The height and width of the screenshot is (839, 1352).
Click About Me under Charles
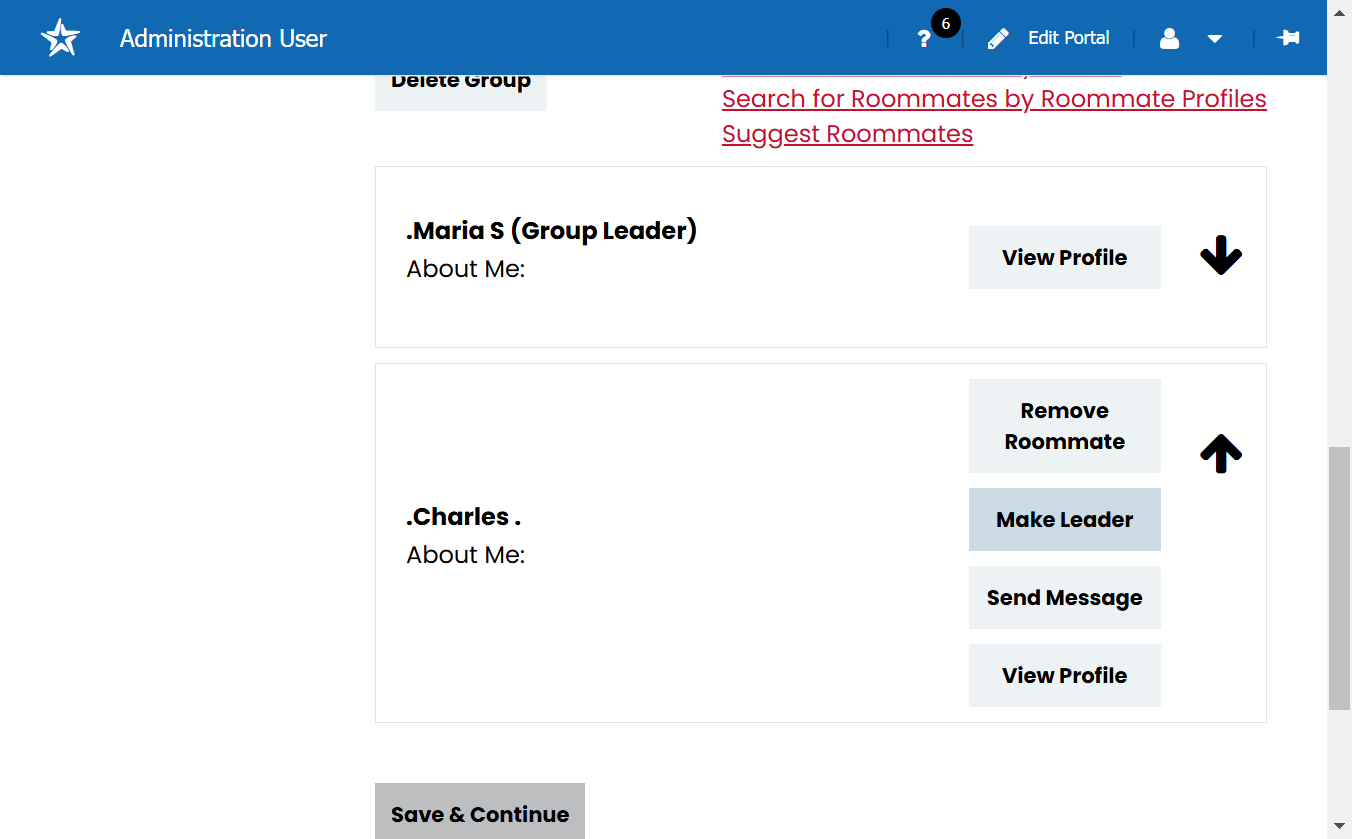(x=466, y=555)
